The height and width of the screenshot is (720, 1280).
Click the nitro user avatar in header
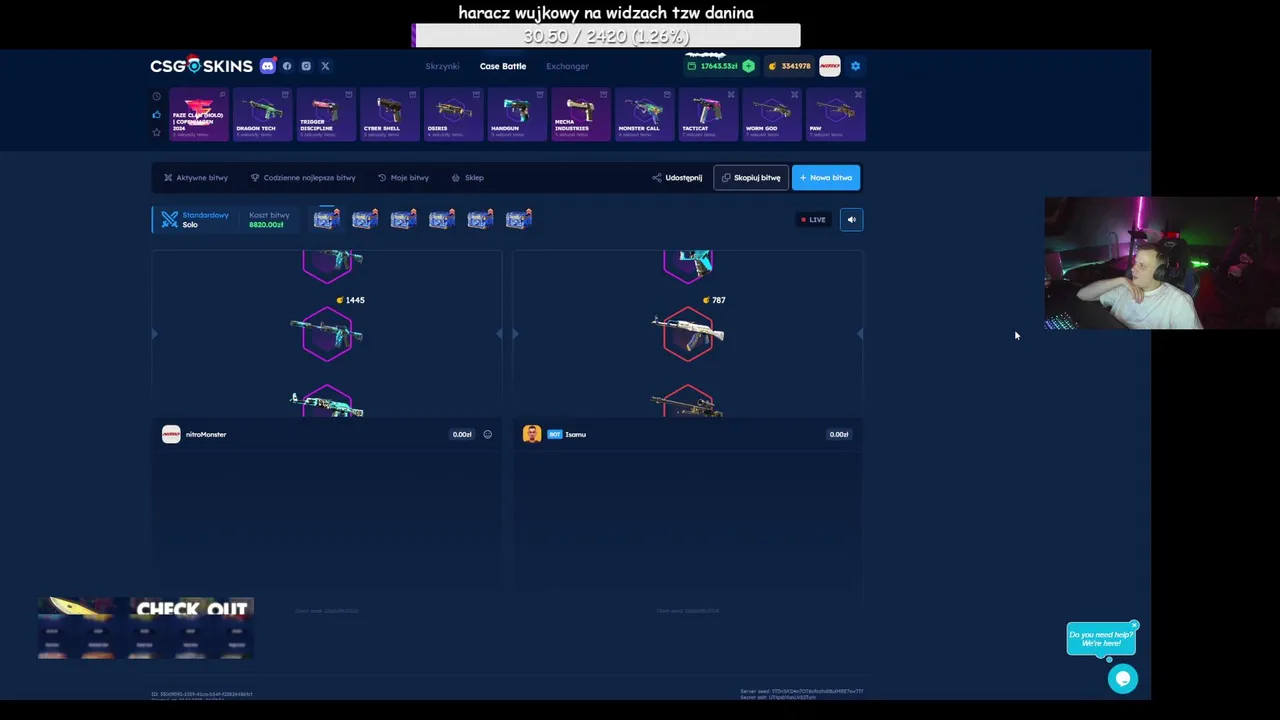click(x=829, y=66)
